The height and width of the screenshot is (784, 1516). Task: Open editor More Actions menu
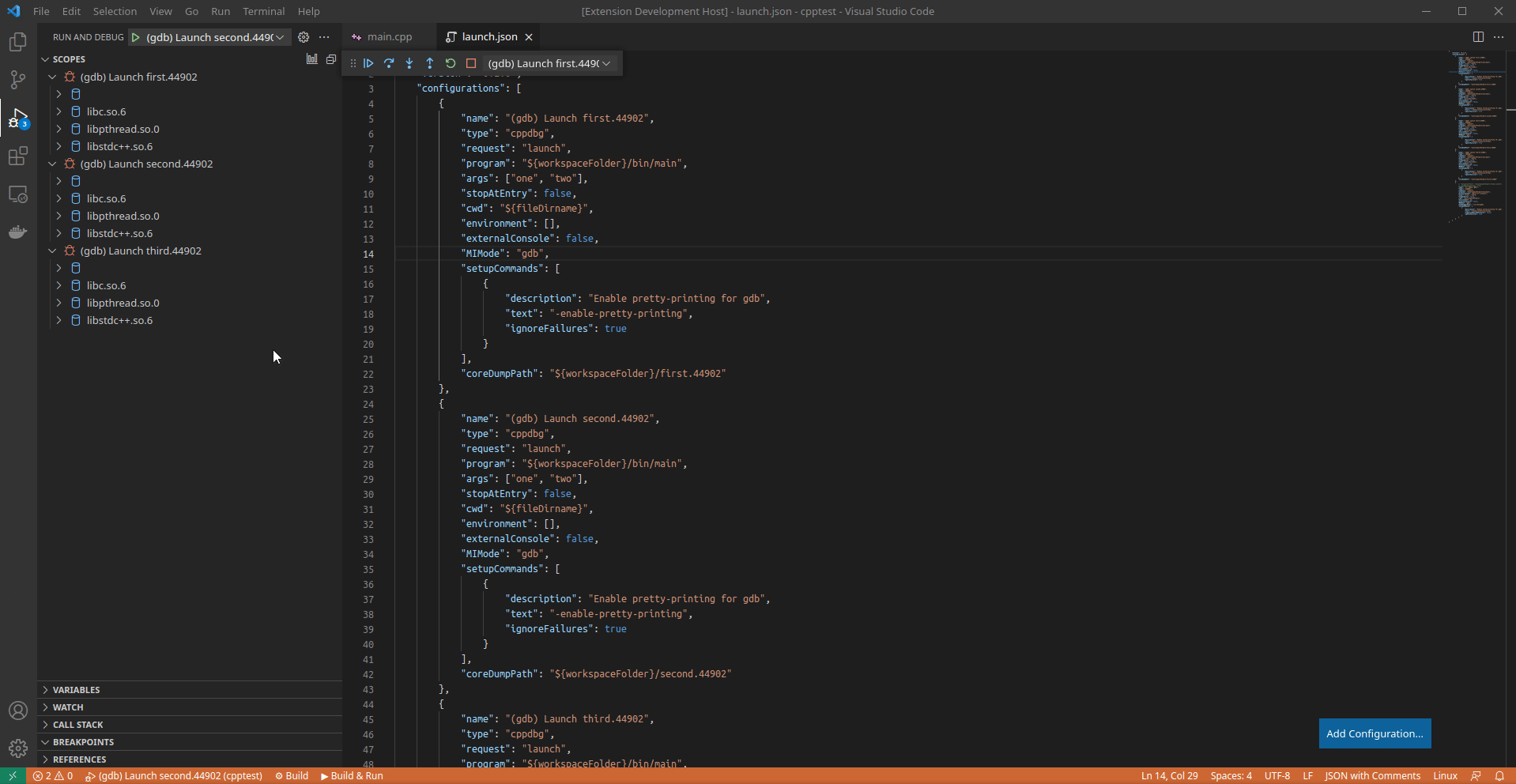[x=1499, y=37]
